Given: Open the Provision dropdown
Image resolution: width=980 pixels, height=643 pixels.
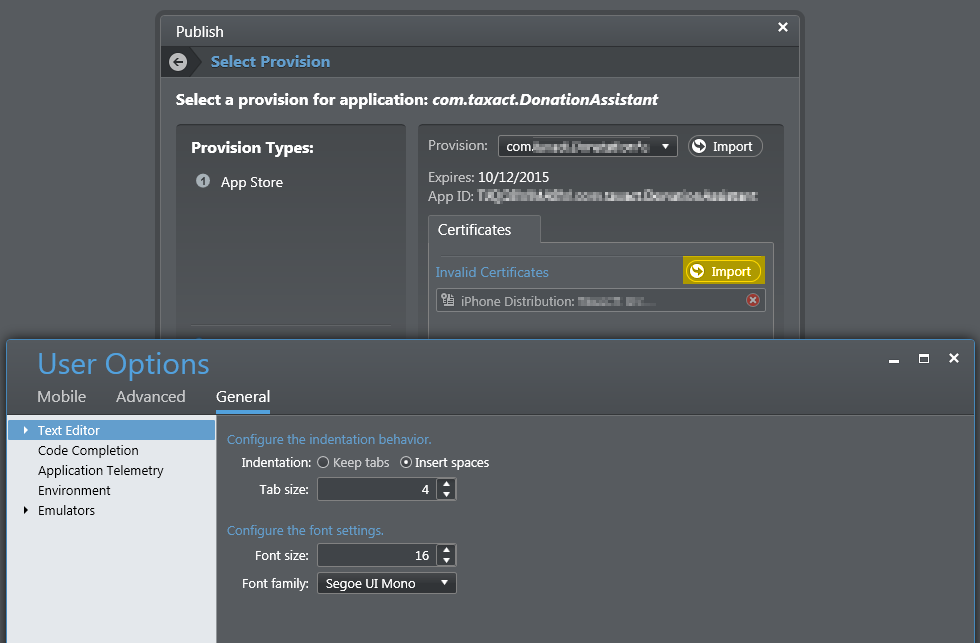Looking at the screenshot, I should point(588,146).
